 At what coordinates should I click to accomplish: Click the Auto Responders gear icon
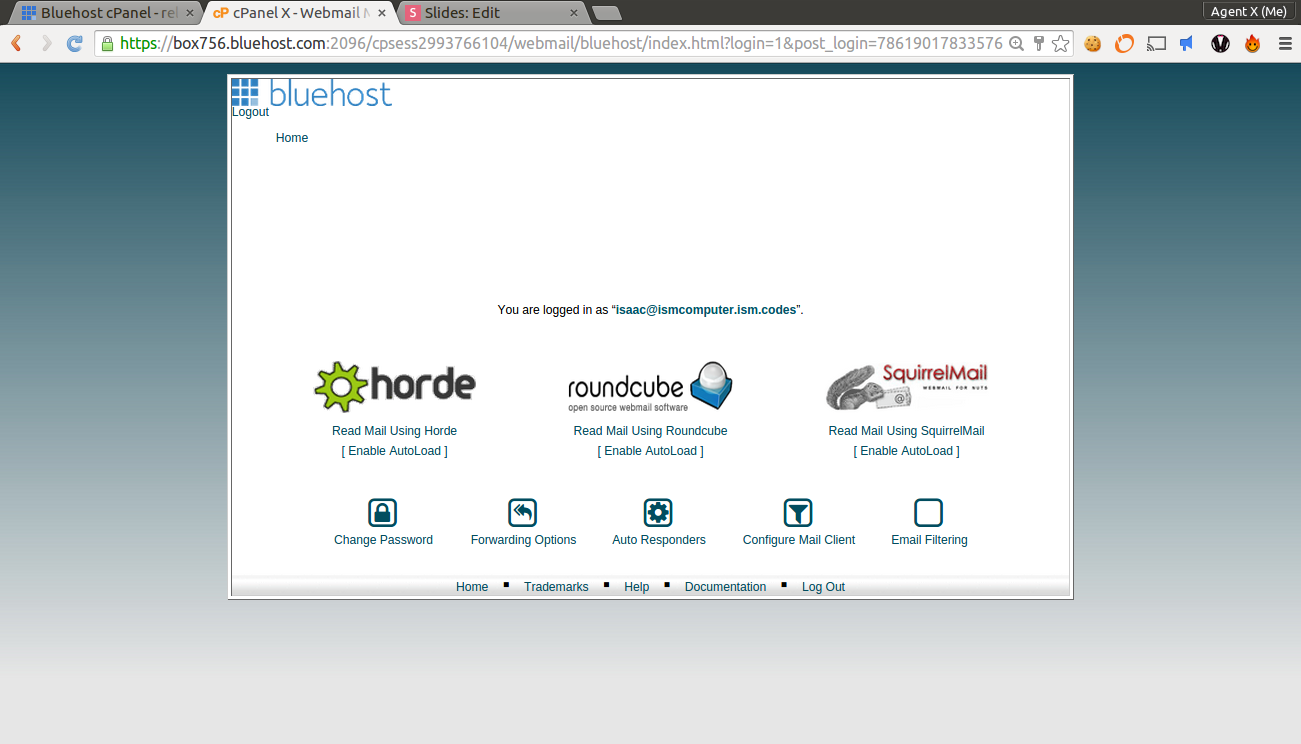click(x=658, y=513)
